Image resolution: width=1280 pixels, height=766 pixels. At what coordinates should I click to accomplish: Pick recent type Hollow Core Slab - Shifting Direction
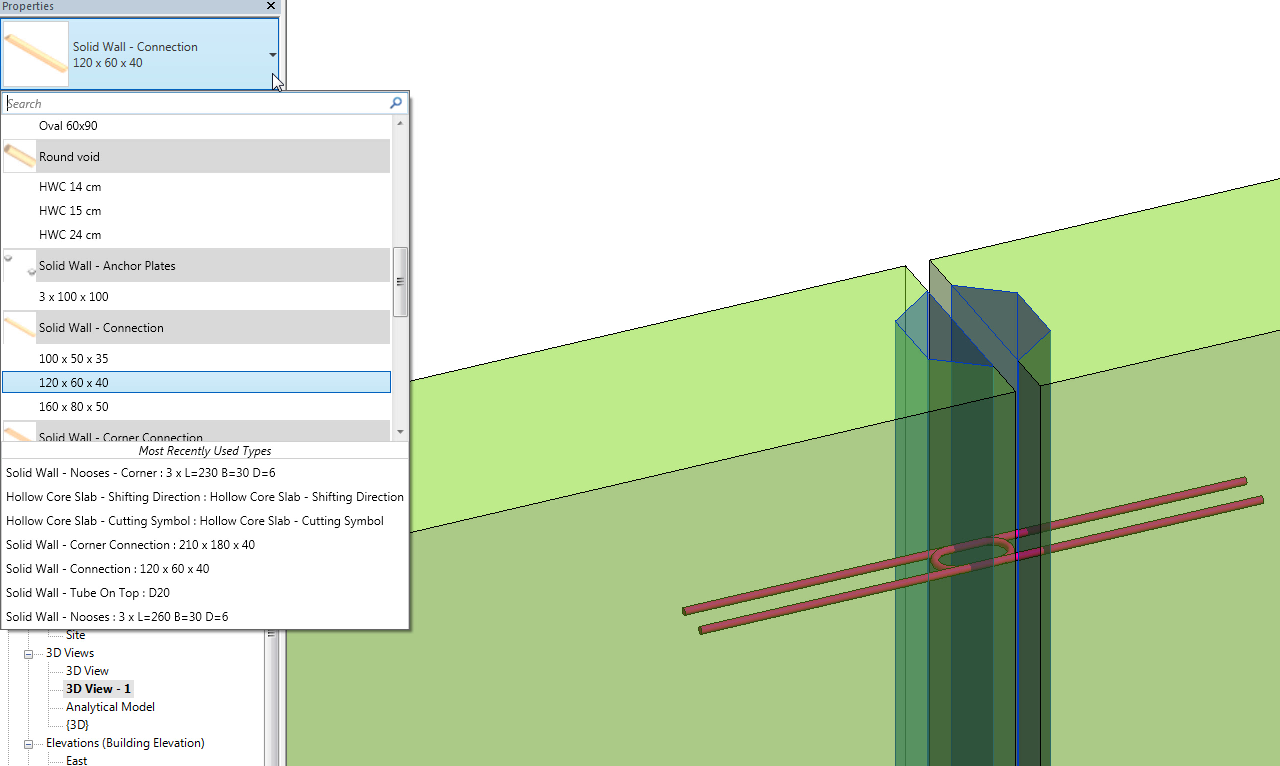205,497
